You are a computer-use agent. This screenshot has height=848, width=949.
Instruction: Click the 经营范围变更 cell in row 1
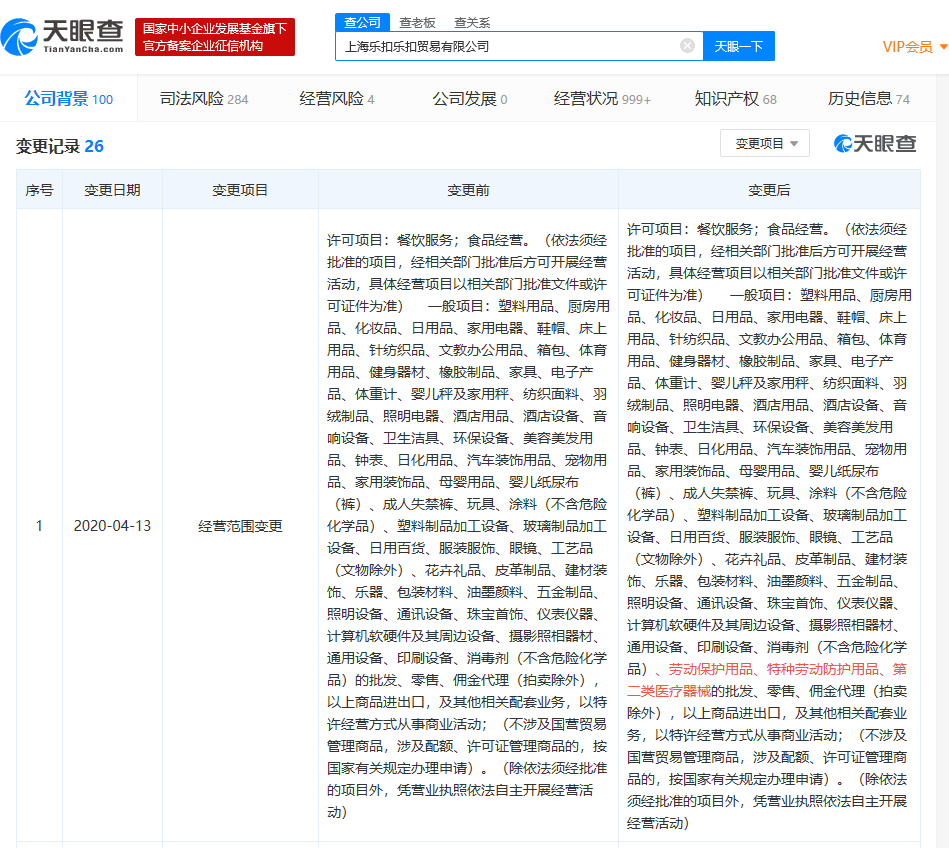(x=240, y=526)
